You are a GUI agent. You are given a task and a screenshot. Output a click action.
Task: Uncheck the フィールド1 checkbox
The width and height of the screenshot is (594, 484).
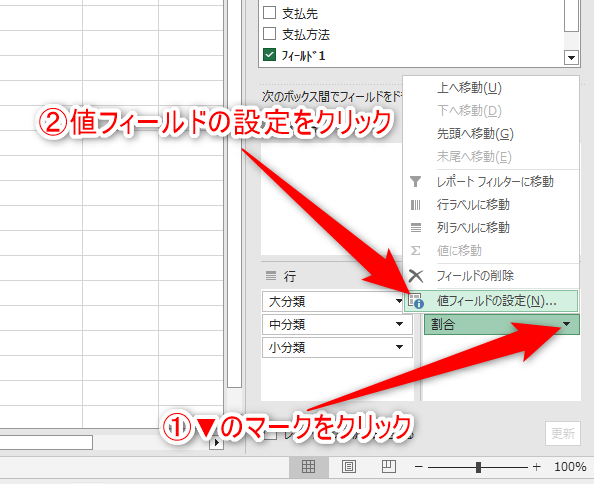[x=269, y=55]
